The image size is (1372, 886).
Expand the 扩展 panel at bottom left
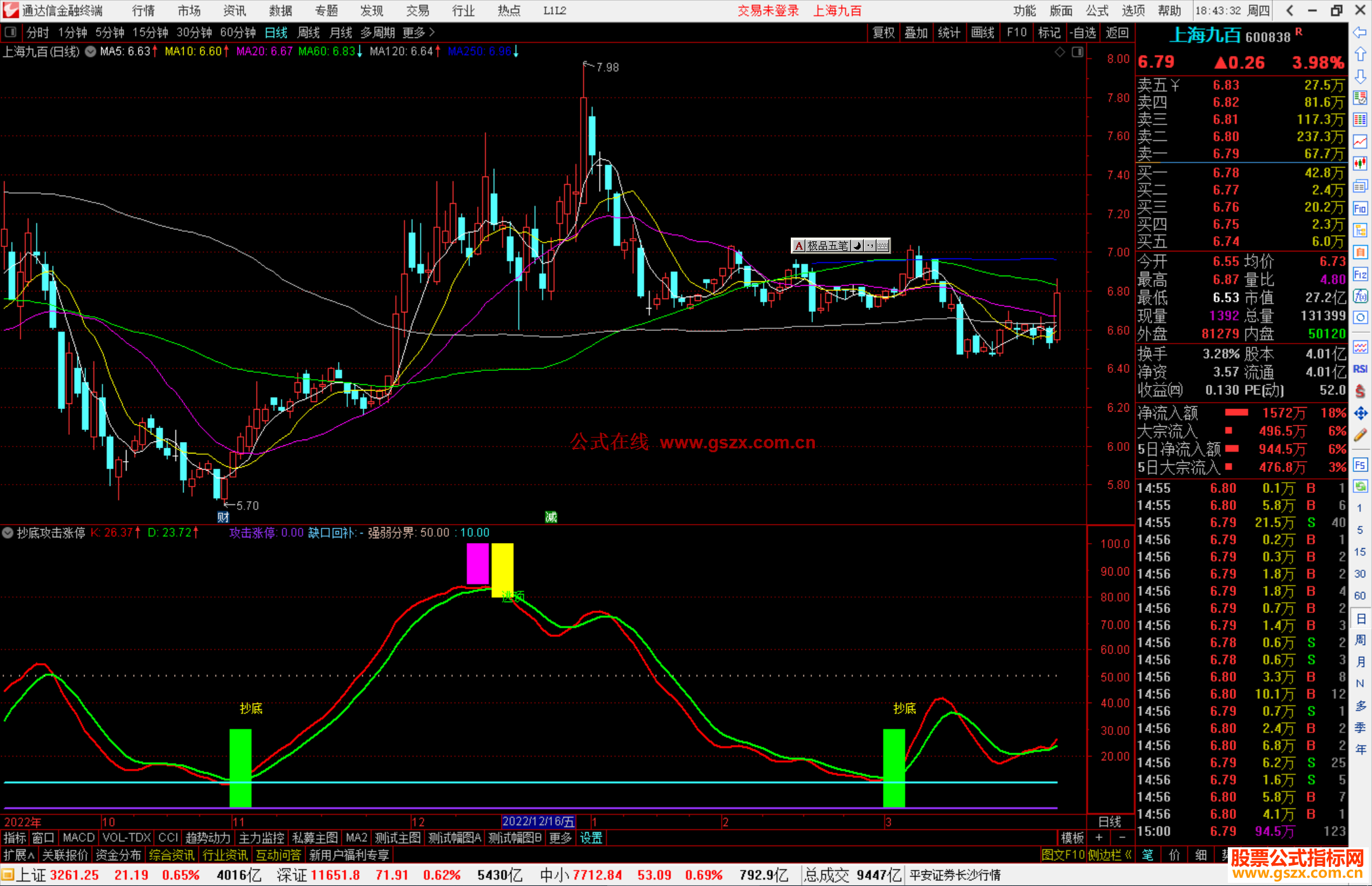(19, 855)
